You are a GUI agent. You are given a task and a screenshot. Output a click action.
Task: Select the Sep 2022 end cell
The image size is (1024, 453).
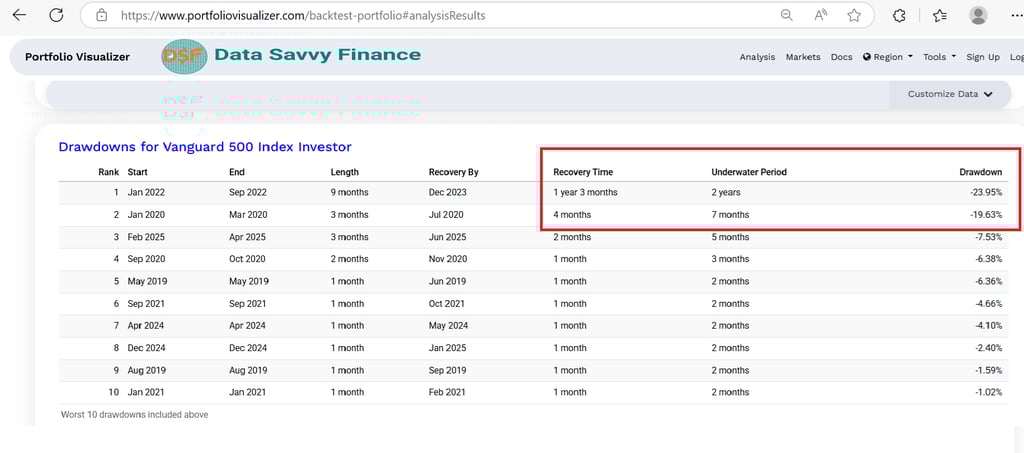tap(248, 193)
